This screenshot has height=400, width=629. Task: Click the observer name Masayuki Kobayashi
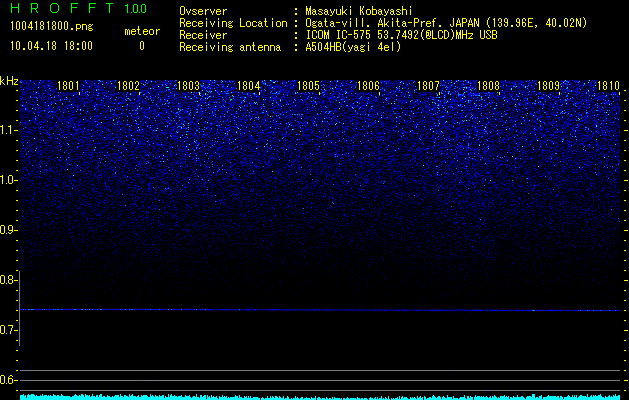[x=359, y=11]
